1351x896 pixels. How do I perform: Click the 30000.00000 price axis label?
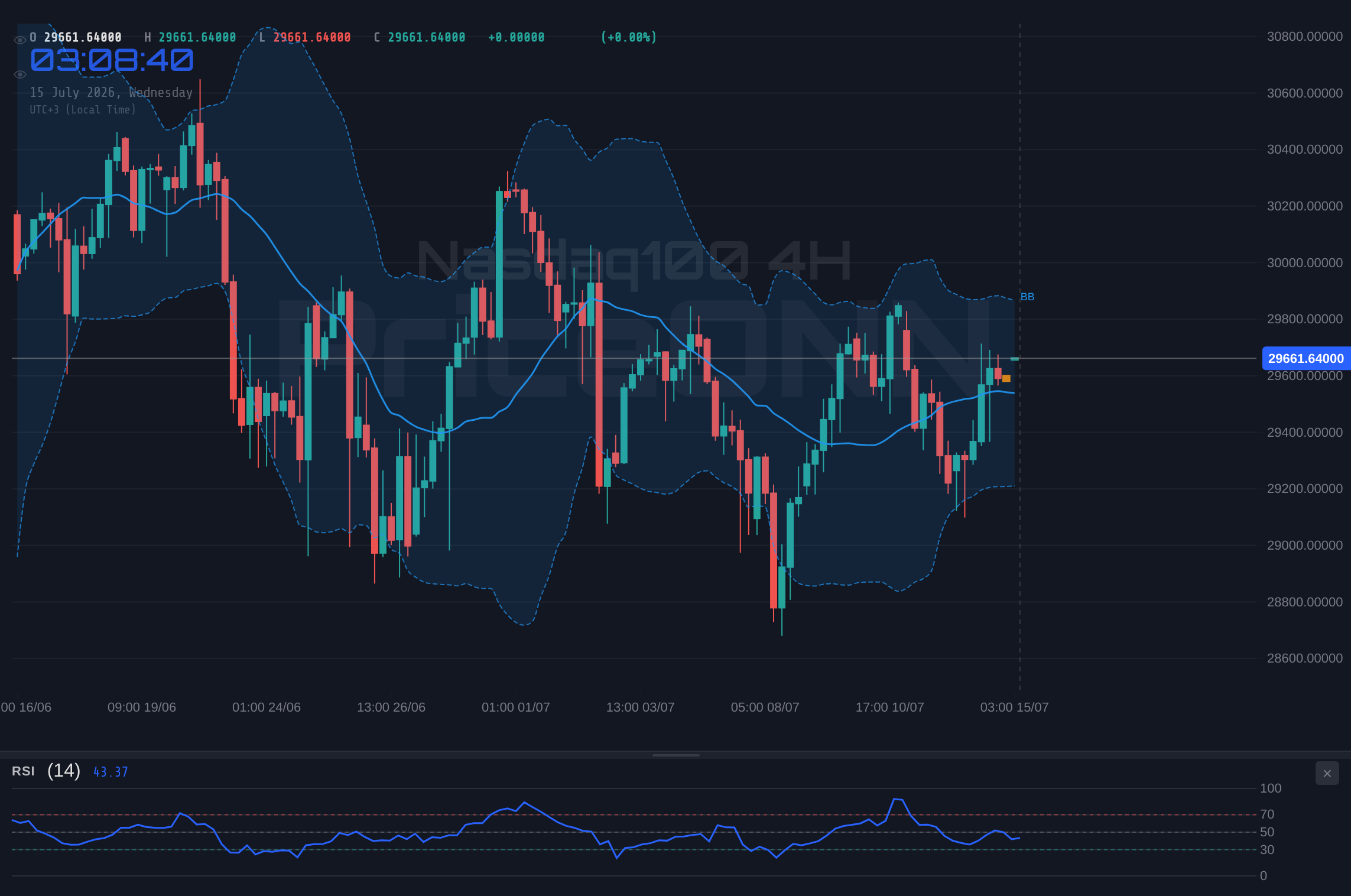pyautogui.click(x=1305, y=263)
